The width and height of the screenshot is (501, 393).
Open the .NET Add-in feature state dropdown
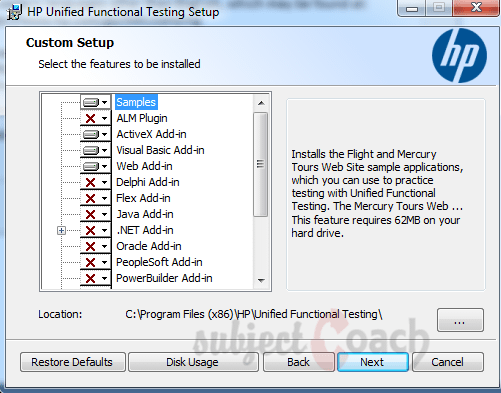(x=96, y=230)
